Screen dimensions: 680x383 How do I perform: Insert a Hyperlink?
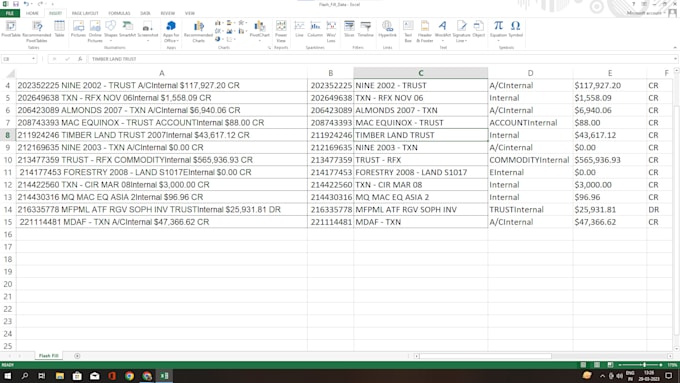(388, 29)
